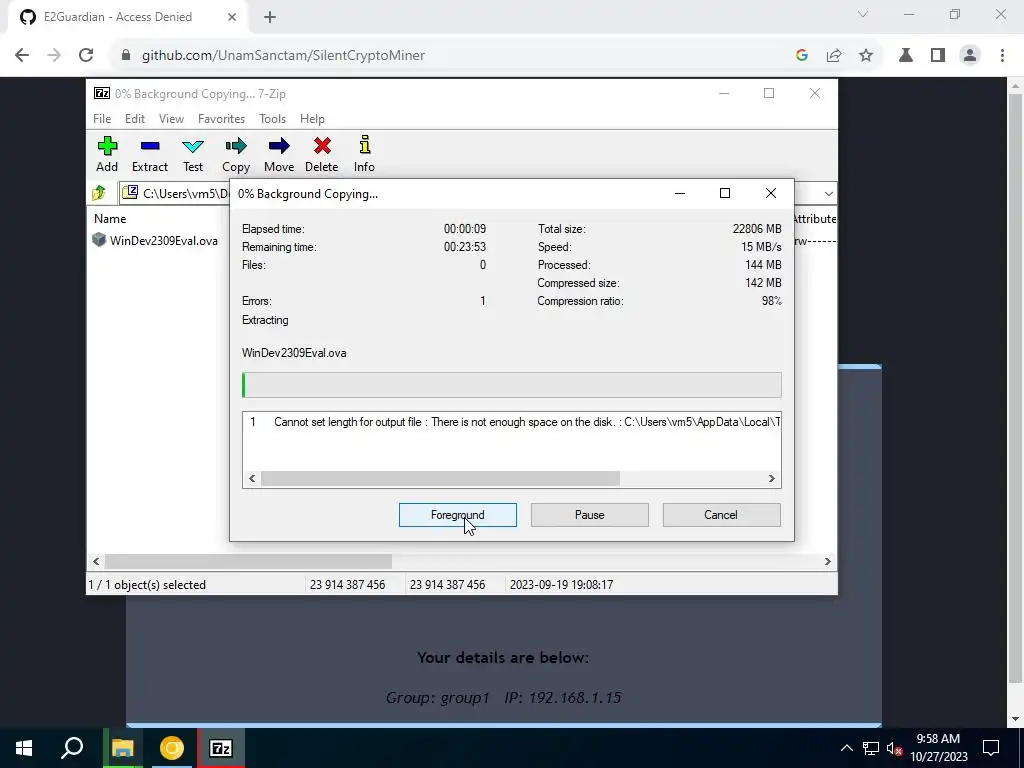Open the Chrome three-dot menu
This screenshot has height=768, width=1024.
point(1002,56)
